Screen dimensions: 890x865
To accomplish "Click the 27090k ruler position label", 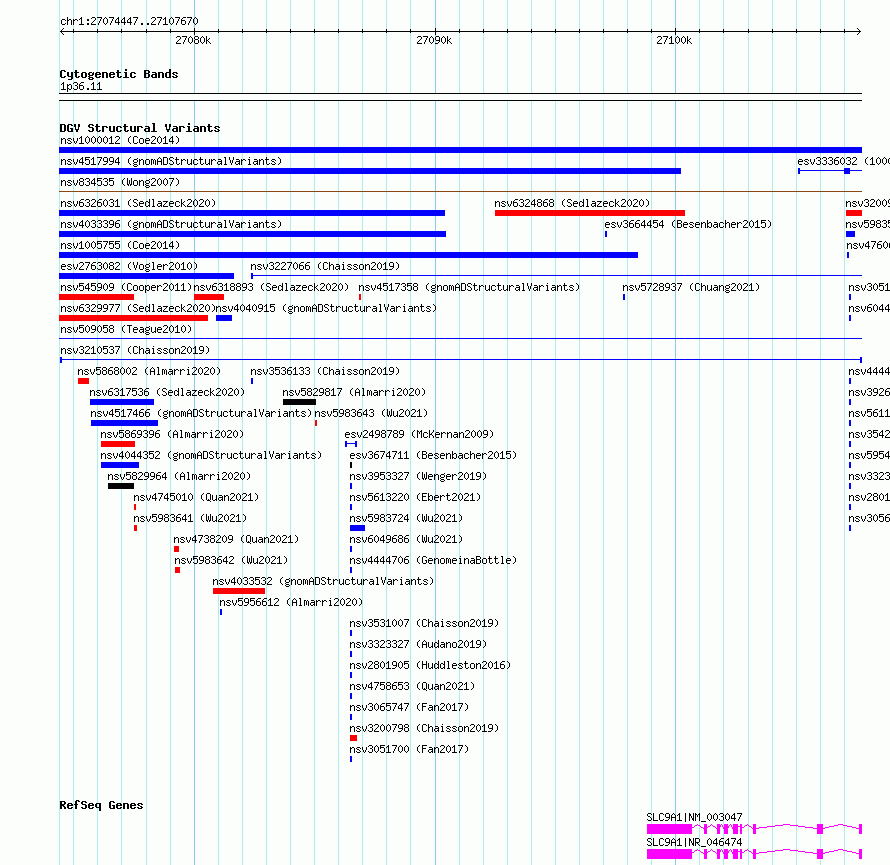I will 434,40.
